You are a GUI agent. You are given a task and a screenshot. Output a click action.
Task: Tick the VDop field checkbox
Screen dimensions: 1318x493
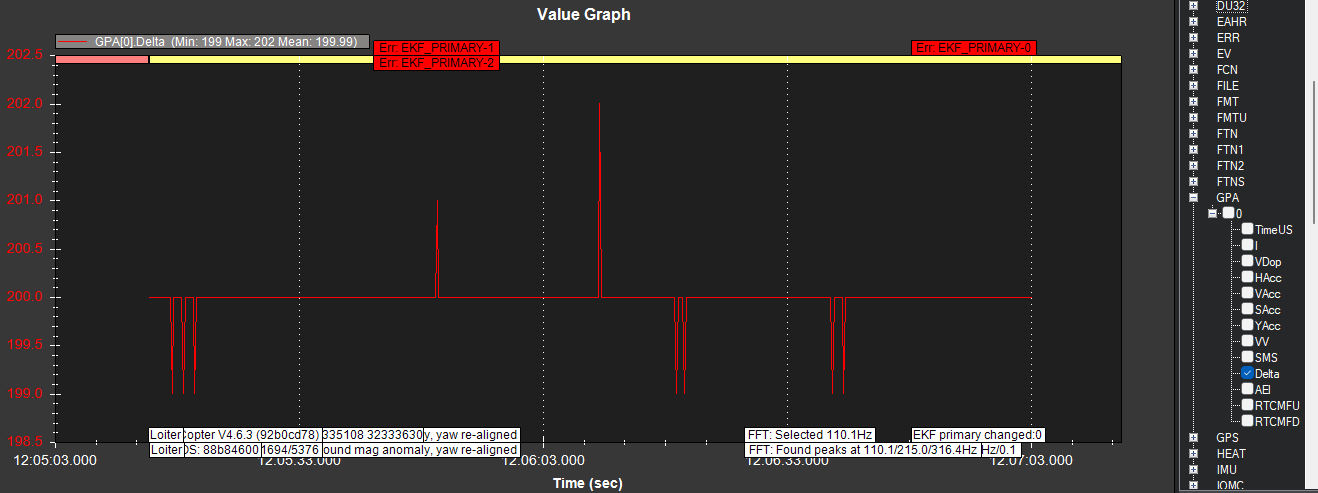coord(1247,261)
